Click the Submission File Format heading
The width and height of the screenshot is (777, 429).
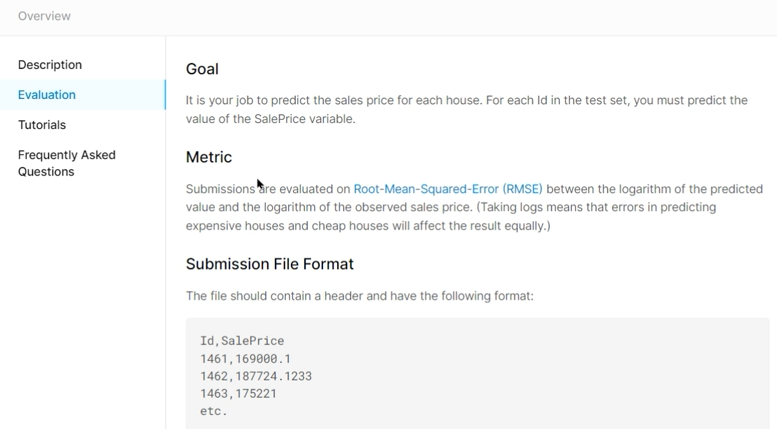point(270,264)
